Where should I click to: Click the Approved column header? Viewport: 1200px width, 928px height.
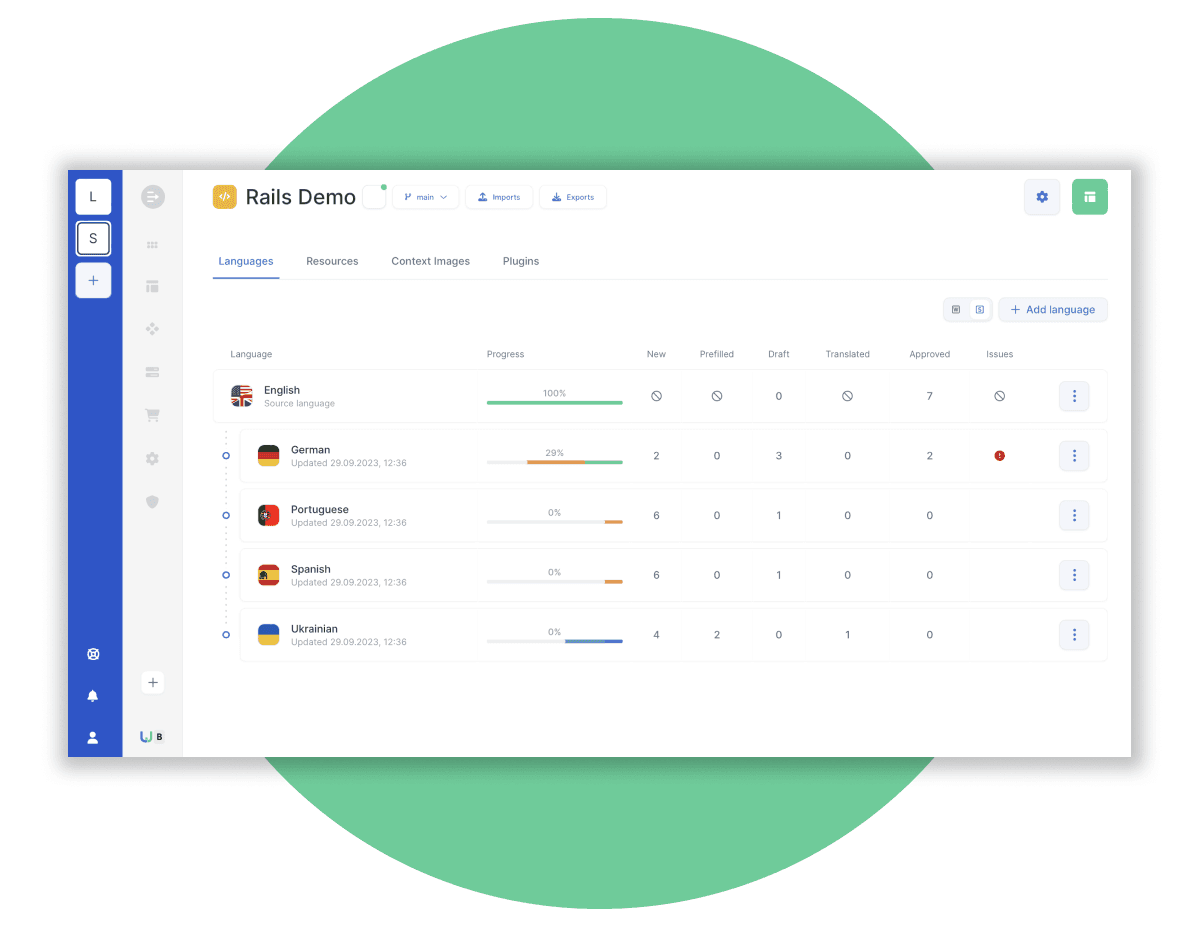930,354
